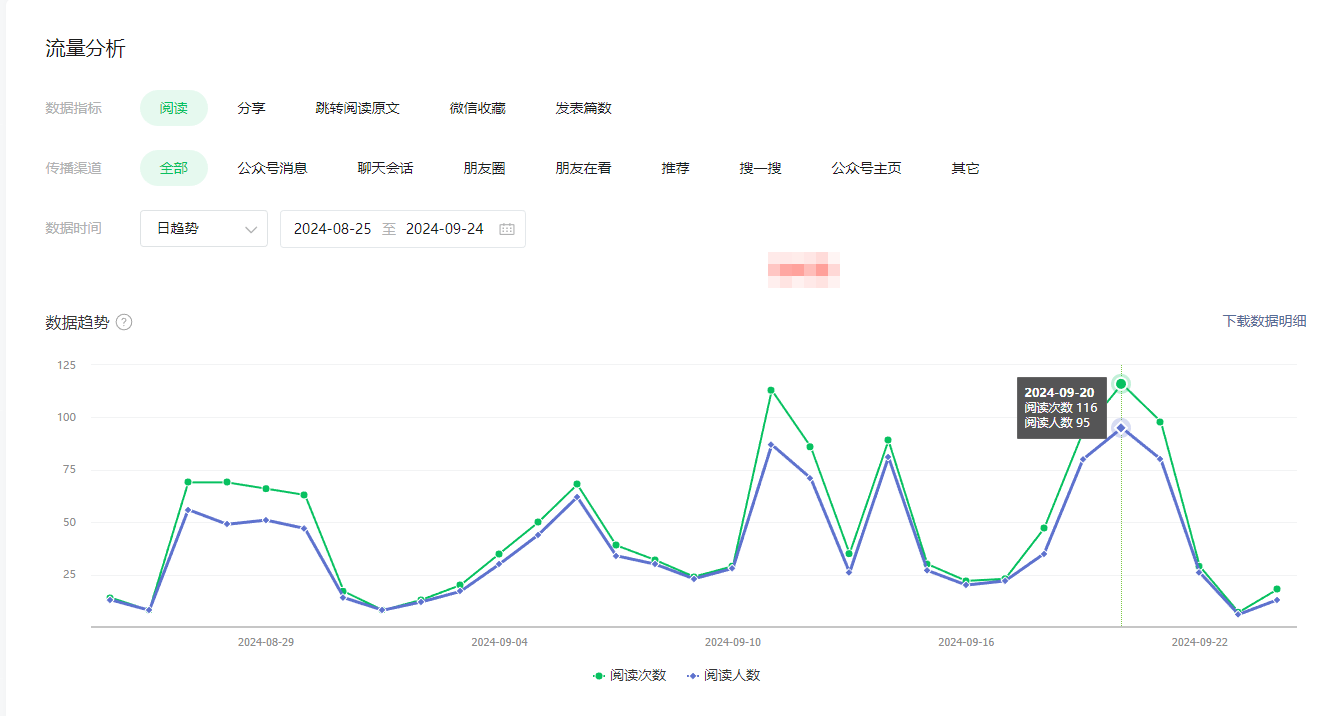Toggle 阅读次数 legend series

630,676
